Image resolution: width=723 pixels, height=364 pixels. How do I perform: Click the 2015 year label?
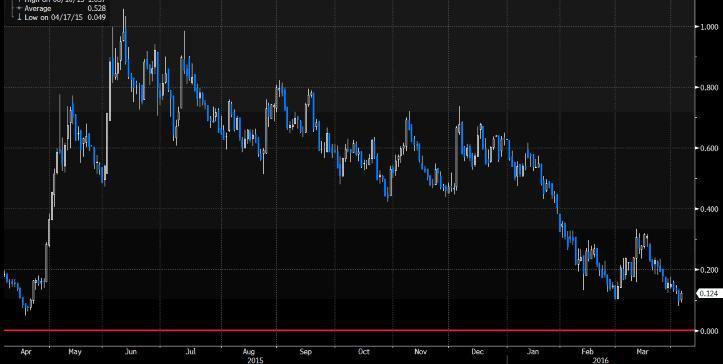(x=255, y=359)
